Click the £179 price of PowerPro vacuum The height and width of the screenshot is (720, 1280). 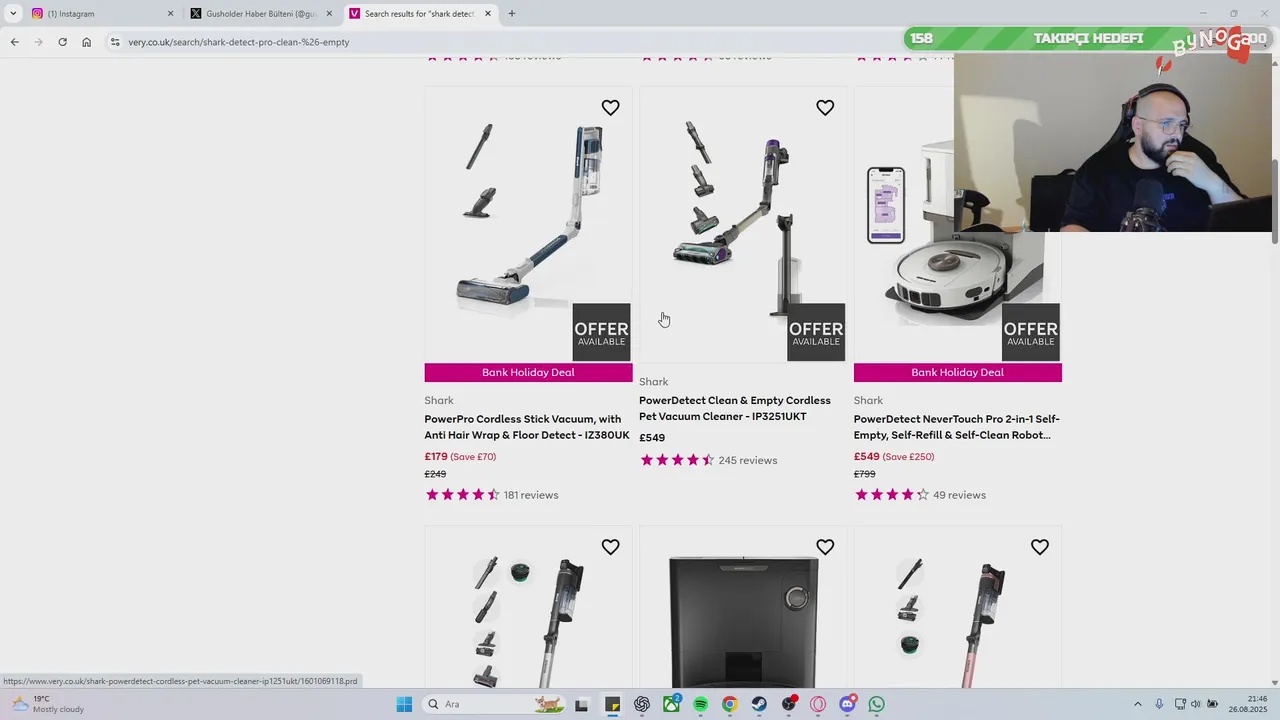coord(436,457)
